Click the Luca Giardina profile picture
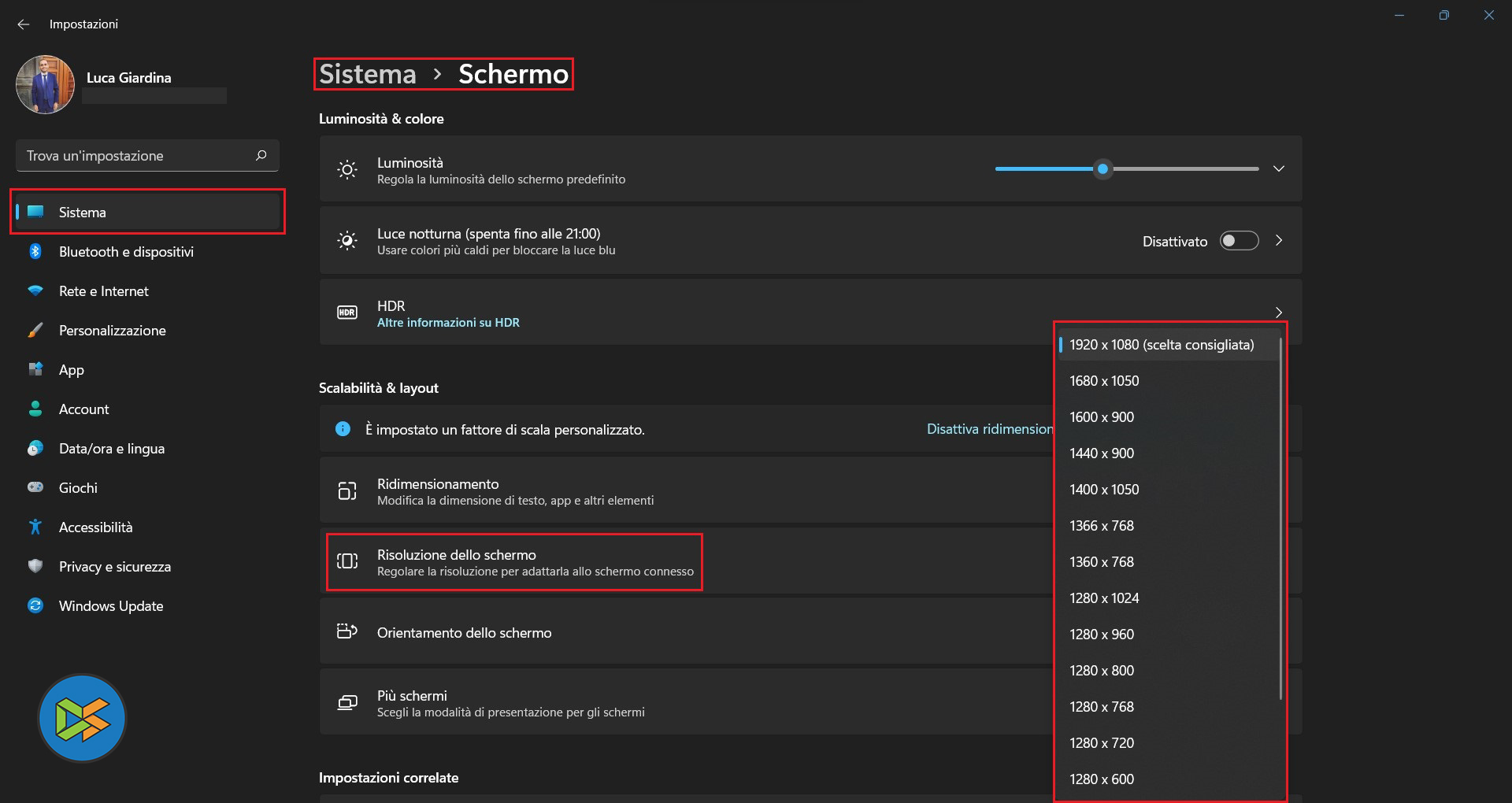The image size is (1512, 803). pos(45,84)
